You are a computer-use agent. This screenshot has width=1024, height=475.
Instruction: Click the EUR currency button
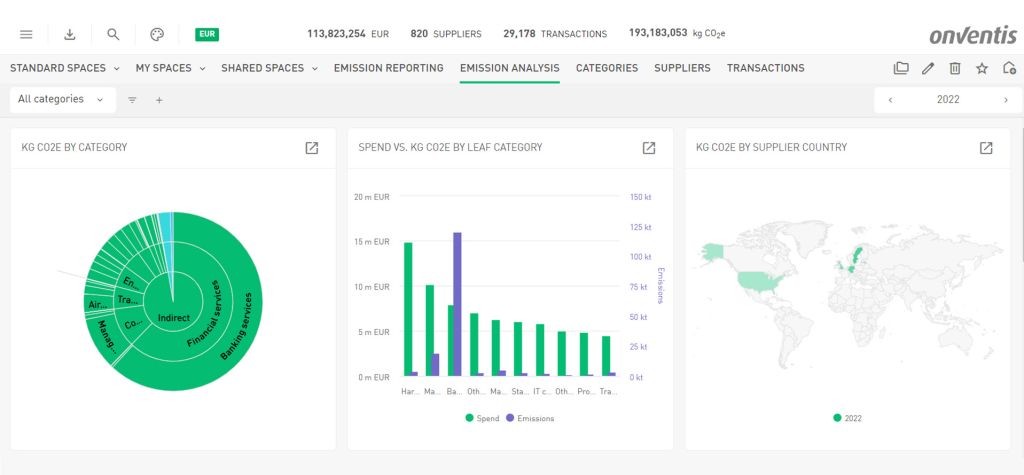pyautogui.click(x=207, y=34)
